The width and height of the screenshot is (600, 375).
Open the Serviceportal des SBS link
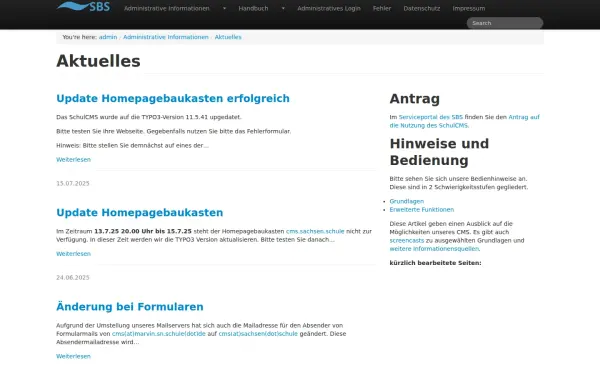[430, 117]
